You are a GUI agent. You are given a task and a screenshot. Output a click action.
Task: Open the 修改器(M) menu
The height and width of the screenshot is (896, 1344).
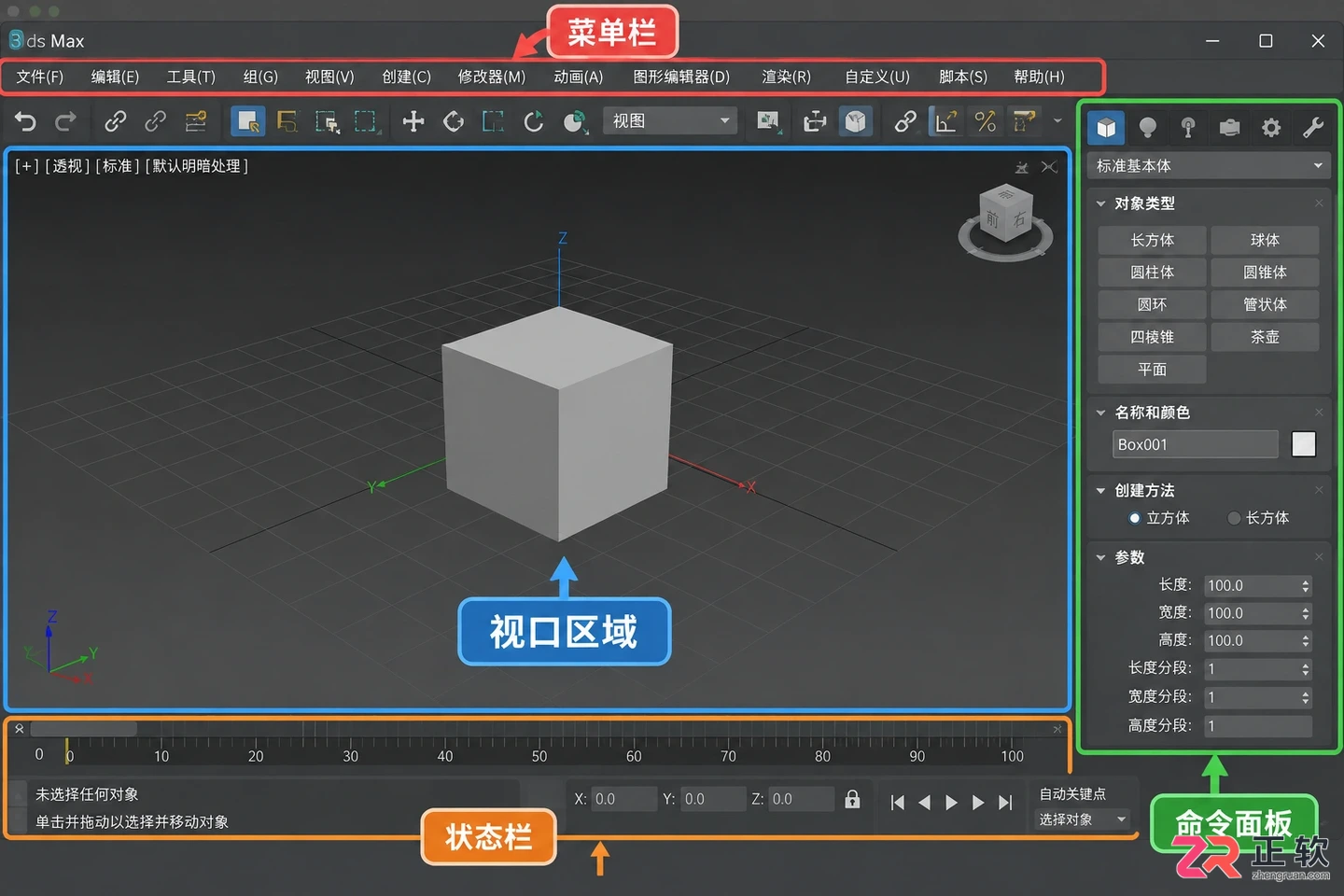click(x=492, y=77)
